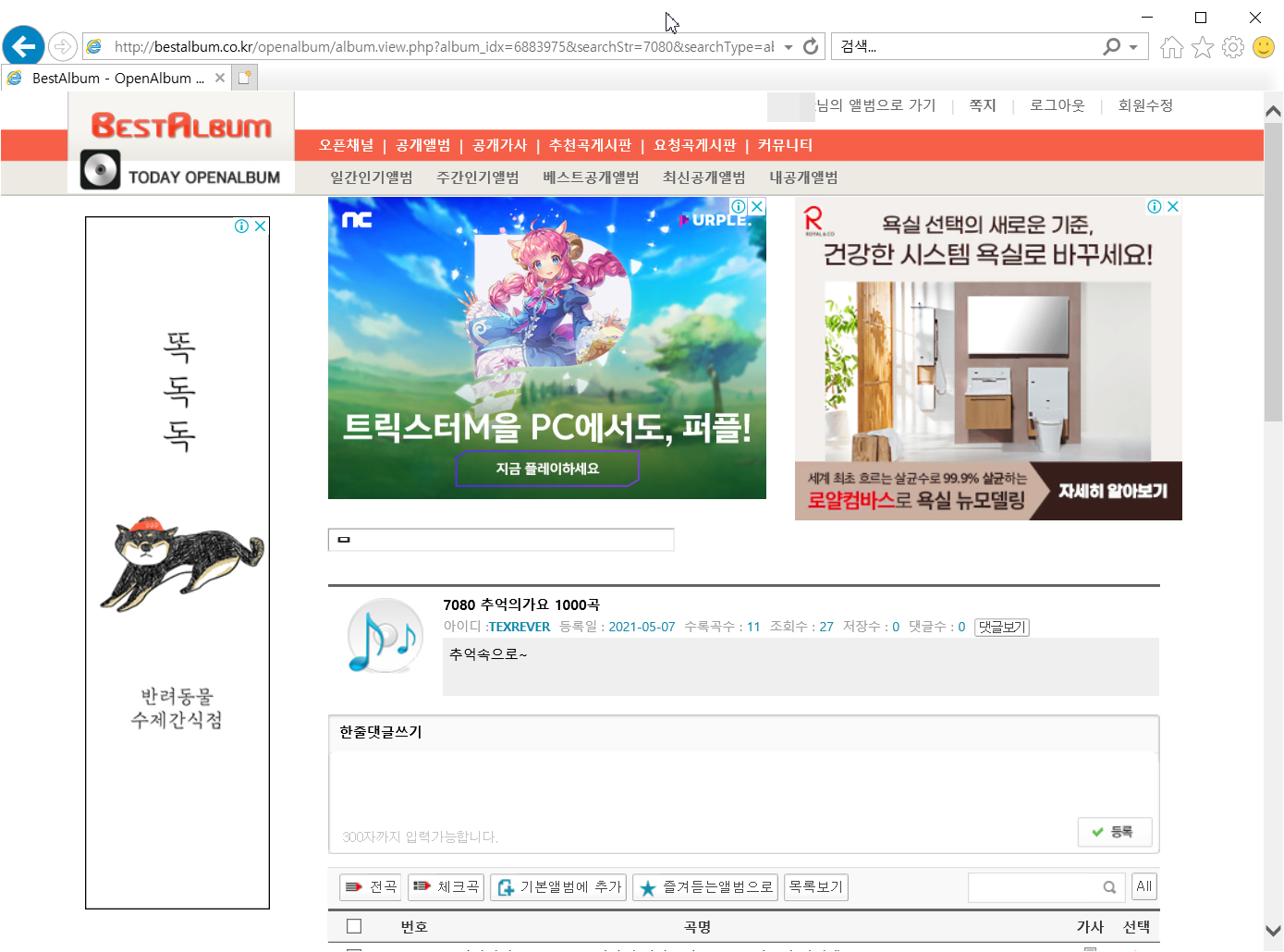Click 자세히 알아보기 on bathroom ad
1284x952 pixels.
tap(1113, 491)
